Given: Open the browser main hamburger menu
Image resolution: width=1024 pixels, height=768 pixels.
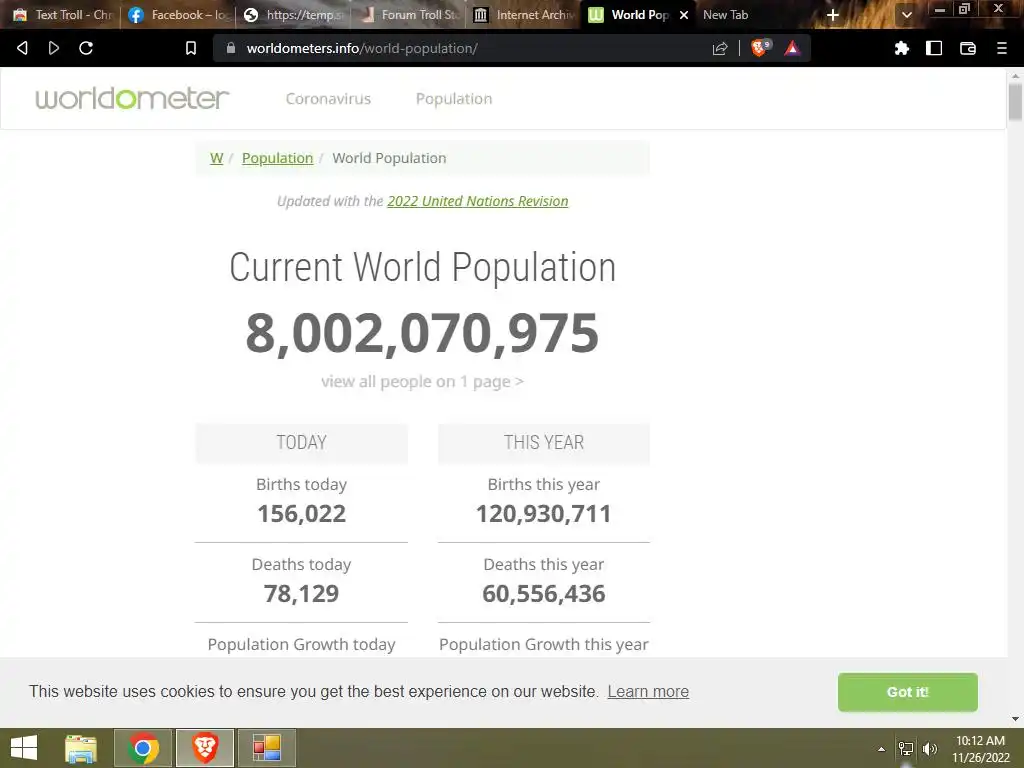Looking at the screenshot, I should click(1001, 48).
